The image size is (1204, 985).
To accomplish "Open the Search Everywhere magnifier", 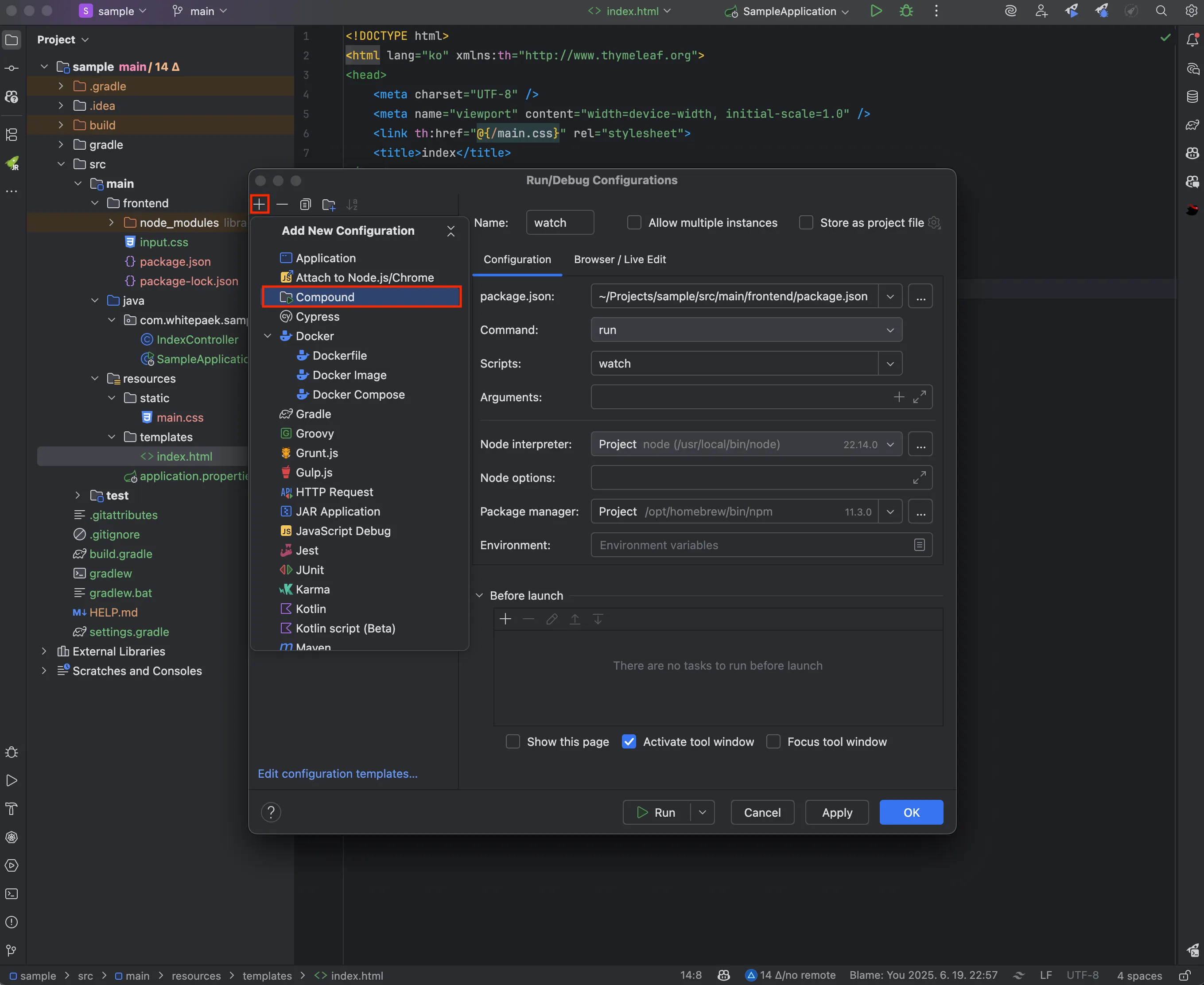I will (1161, 11).
